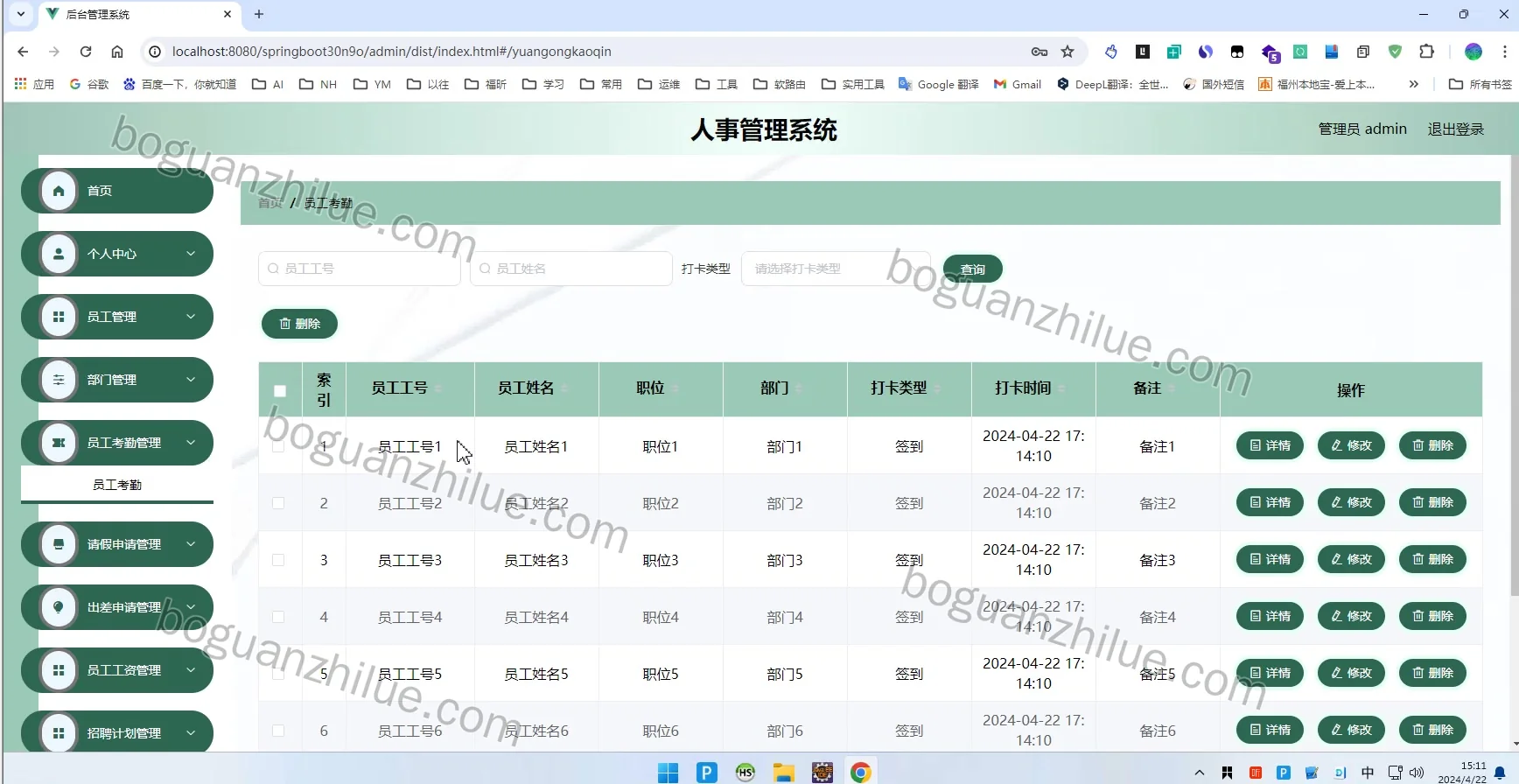Sort the table by 员工工号 column
The image size is (1519, 784).
click(x=438, y=388)
